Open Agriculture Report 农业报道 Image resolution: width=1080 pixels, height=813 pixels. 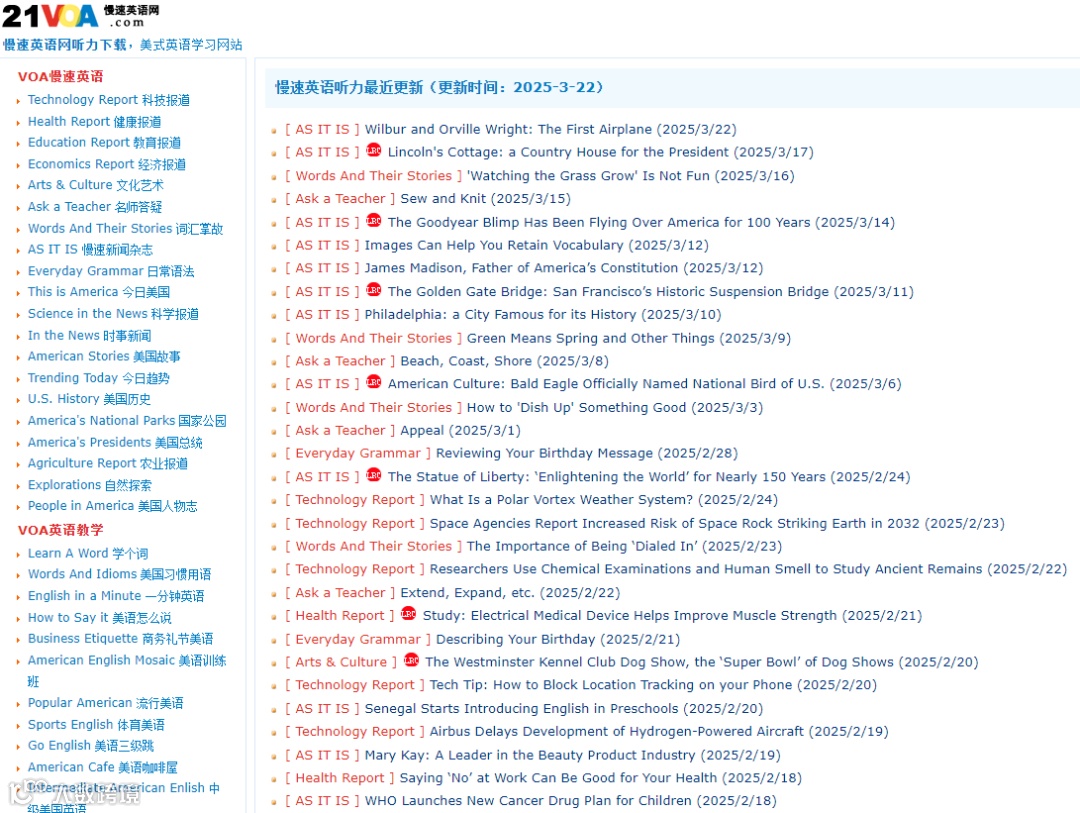[107, 464]
